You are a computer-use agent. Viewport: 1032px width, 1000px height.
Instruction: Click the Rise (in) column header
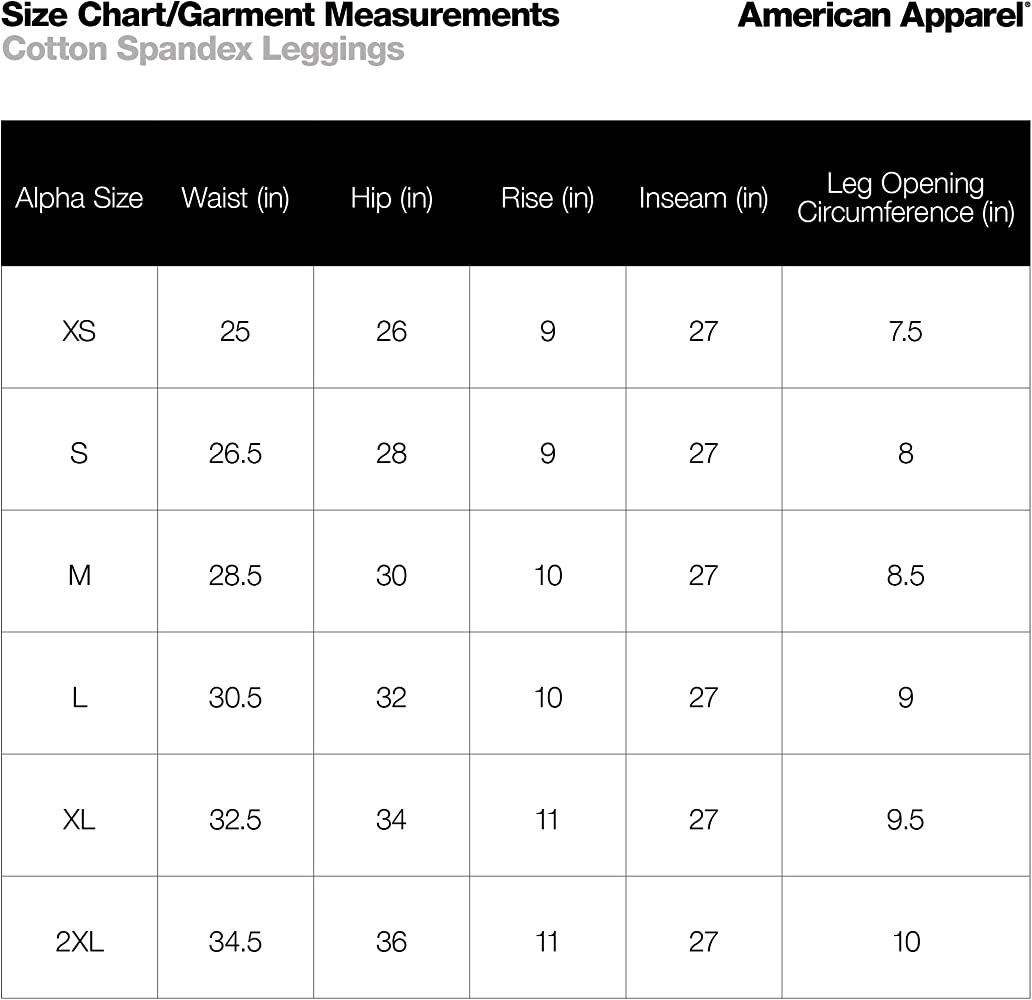click(547, 198)
